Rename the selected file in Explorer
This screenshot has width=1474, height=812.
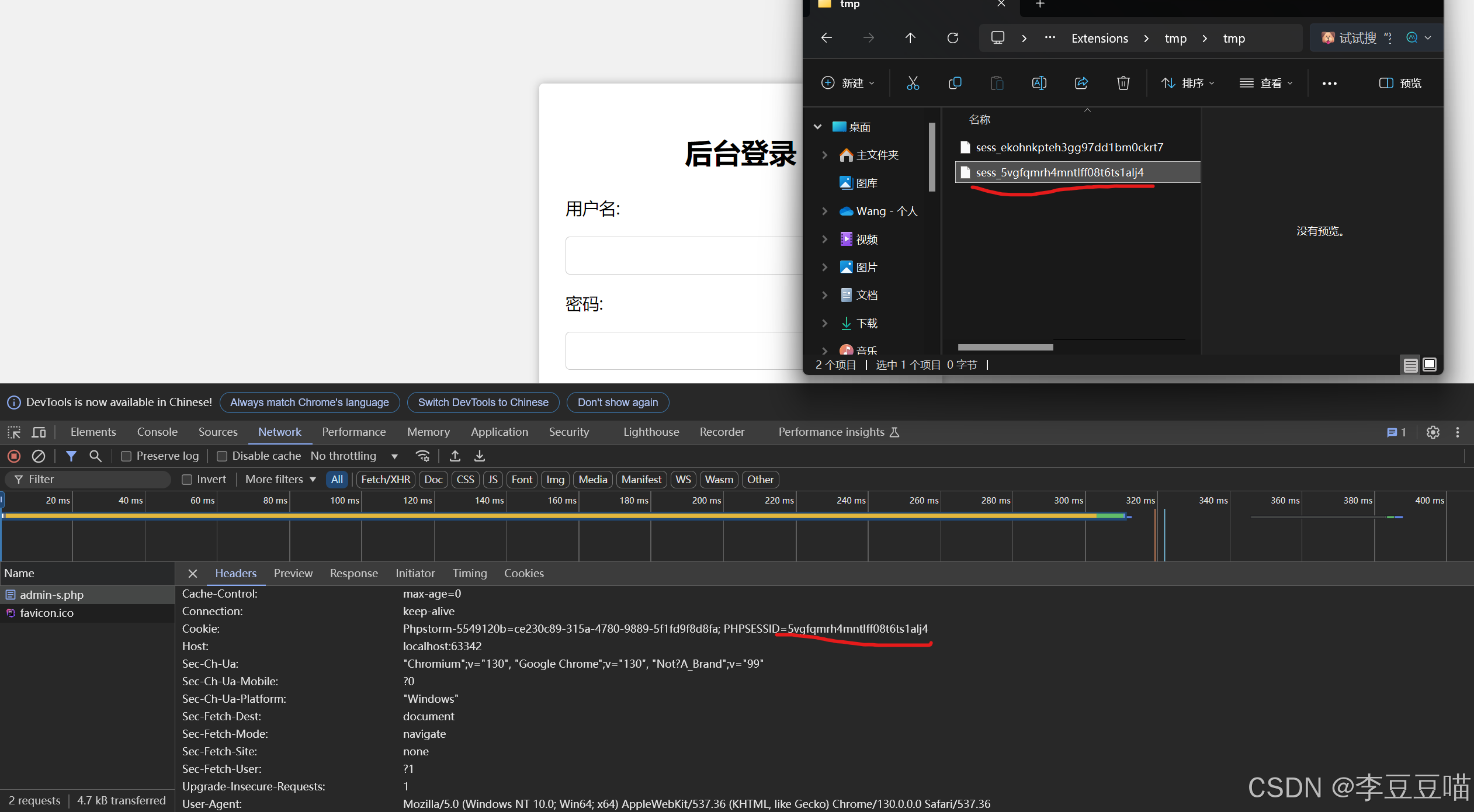pos(1039,83)
